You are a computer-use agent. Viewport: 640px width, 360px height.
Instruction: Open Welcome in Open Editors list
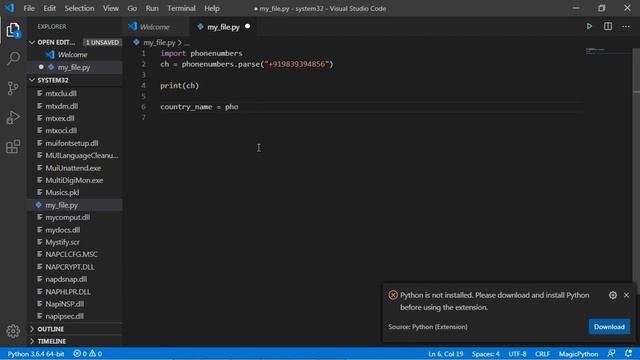tap(75, 55)
